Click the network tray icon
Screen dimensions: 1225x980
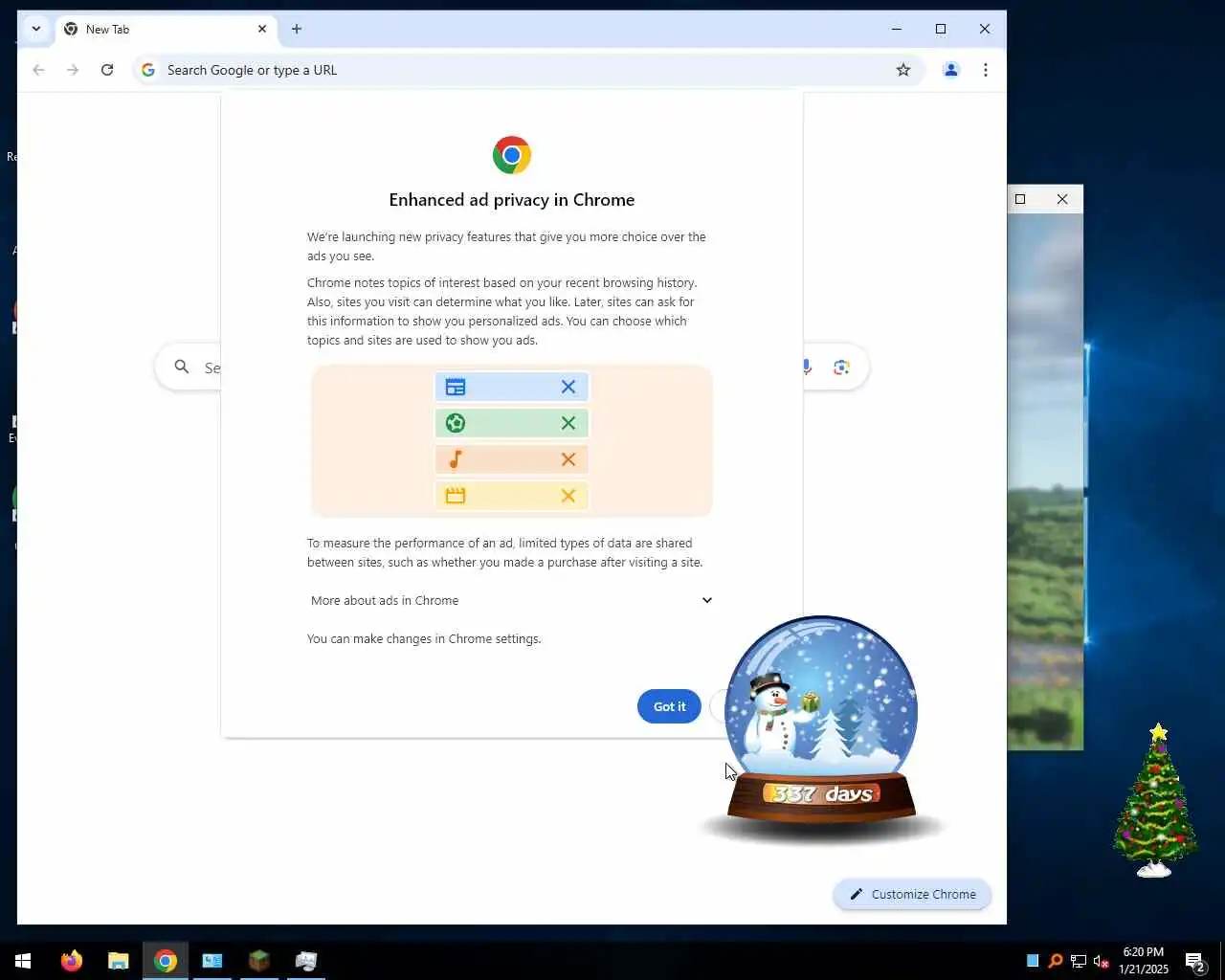(1078, 961)
